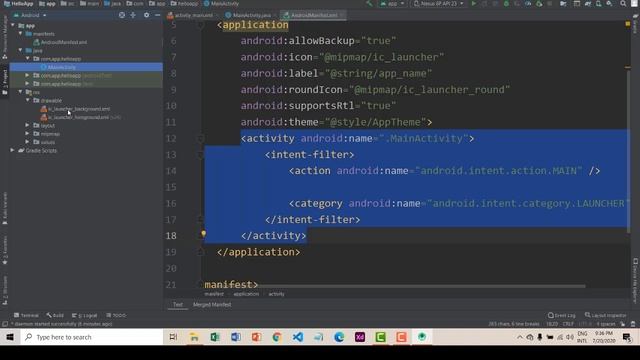The image size is (640, 360).
Task: Click the application breadcrumb below editor
Action: coord(246,294)
